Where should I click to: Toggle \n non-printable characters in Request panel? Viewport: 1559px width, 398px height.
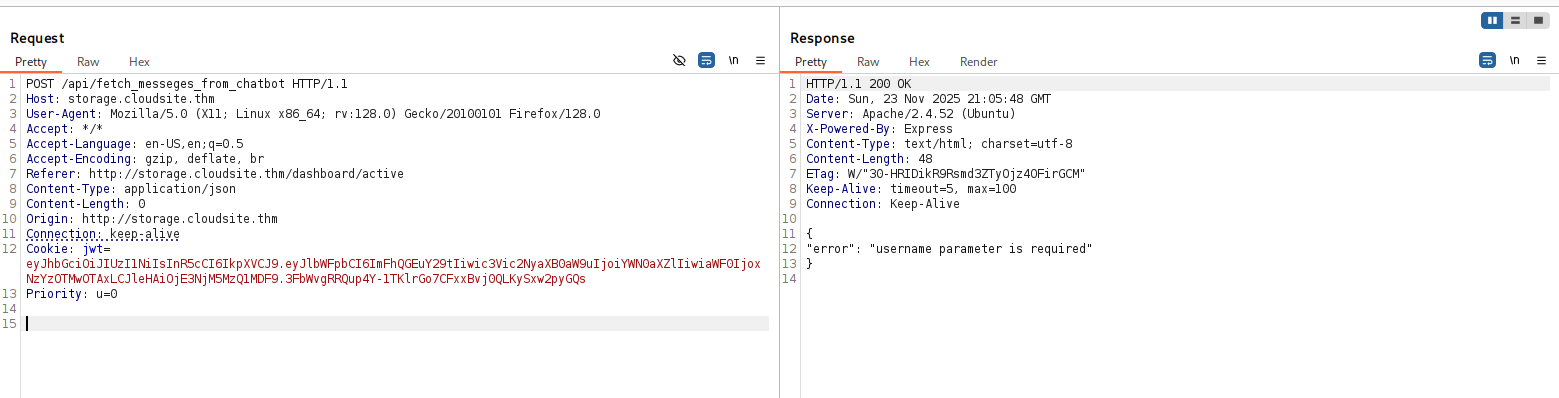[x=734, y=61]
